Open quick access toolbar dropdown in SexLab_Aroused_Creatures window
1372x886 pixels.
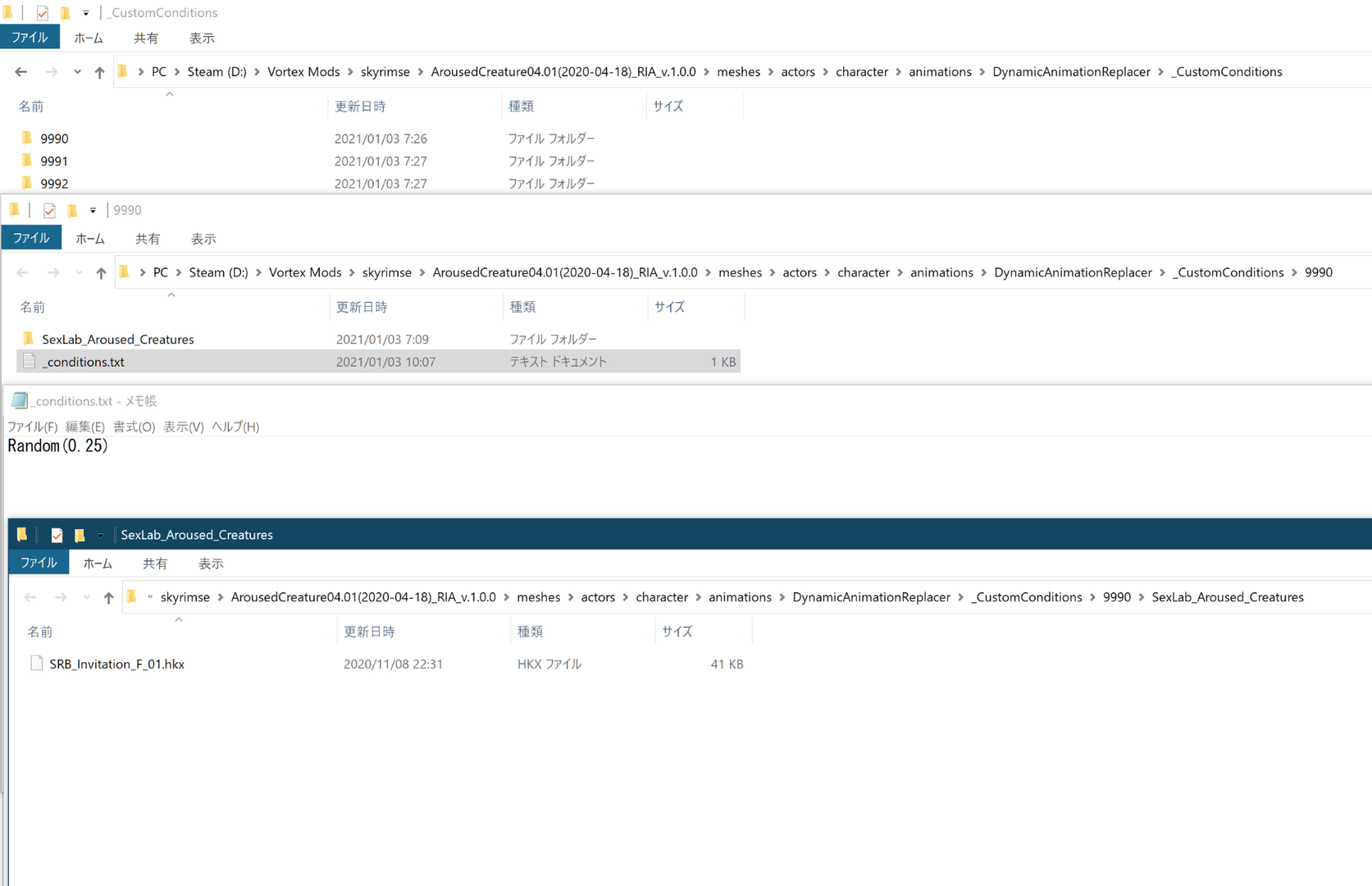100,535
